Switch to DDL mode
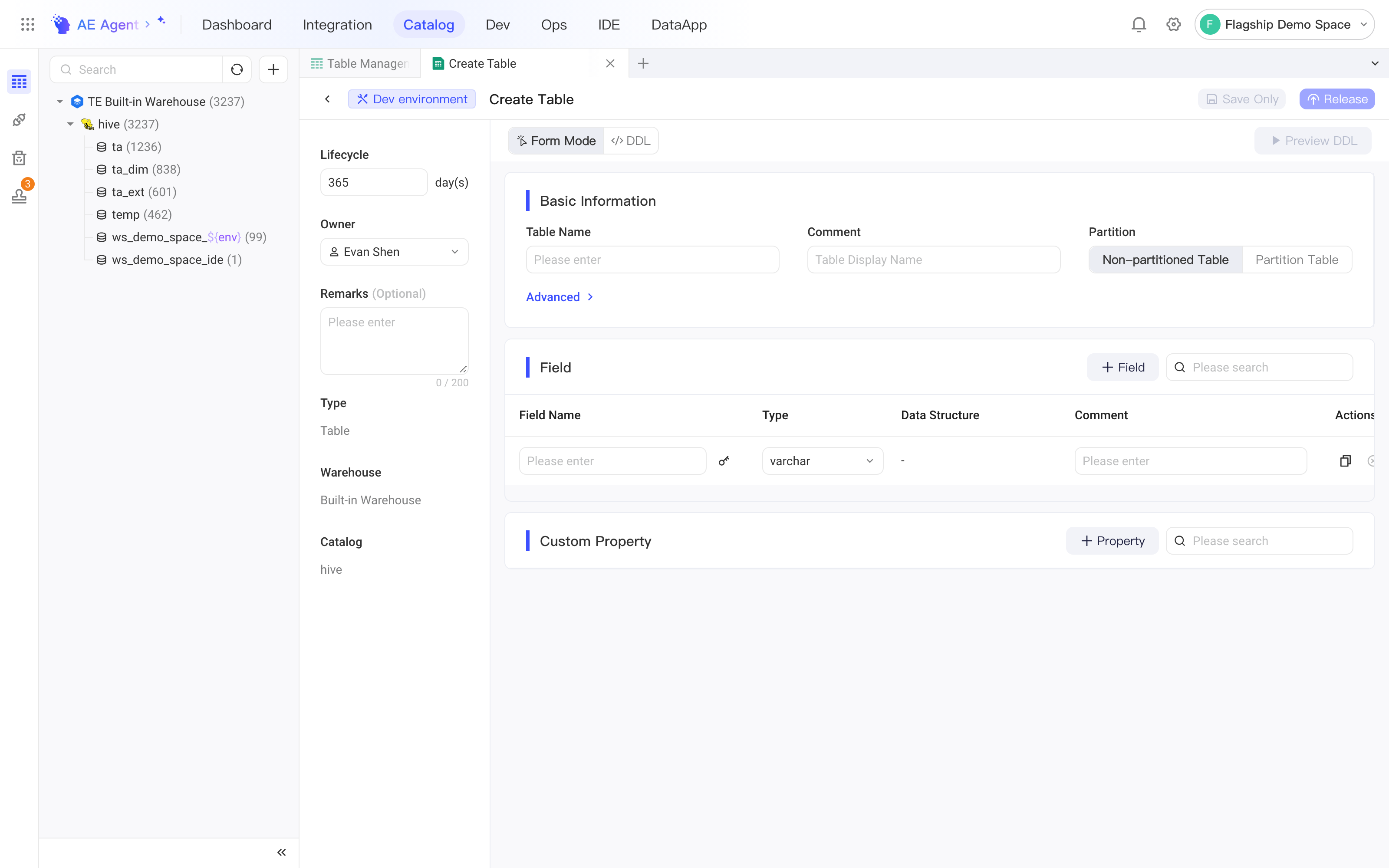 (631, 141)
